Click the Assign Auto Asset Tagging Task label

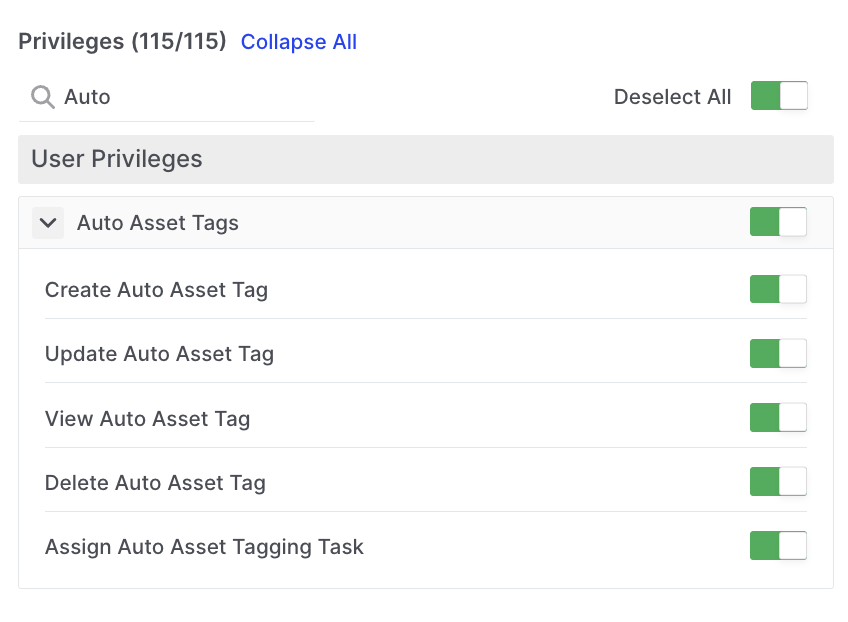click(204, 547)
